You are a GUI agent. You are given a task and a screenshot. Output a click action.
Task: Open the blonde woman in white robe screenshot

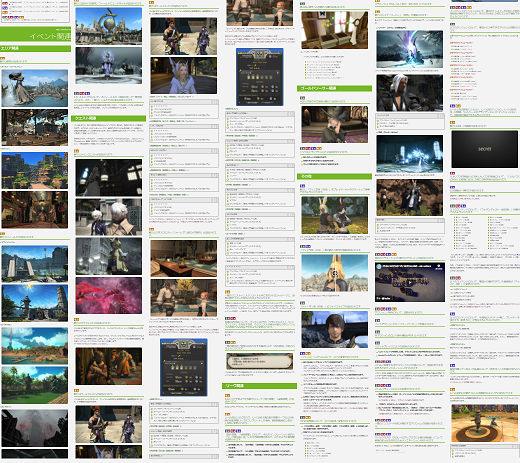pos(184,75)
